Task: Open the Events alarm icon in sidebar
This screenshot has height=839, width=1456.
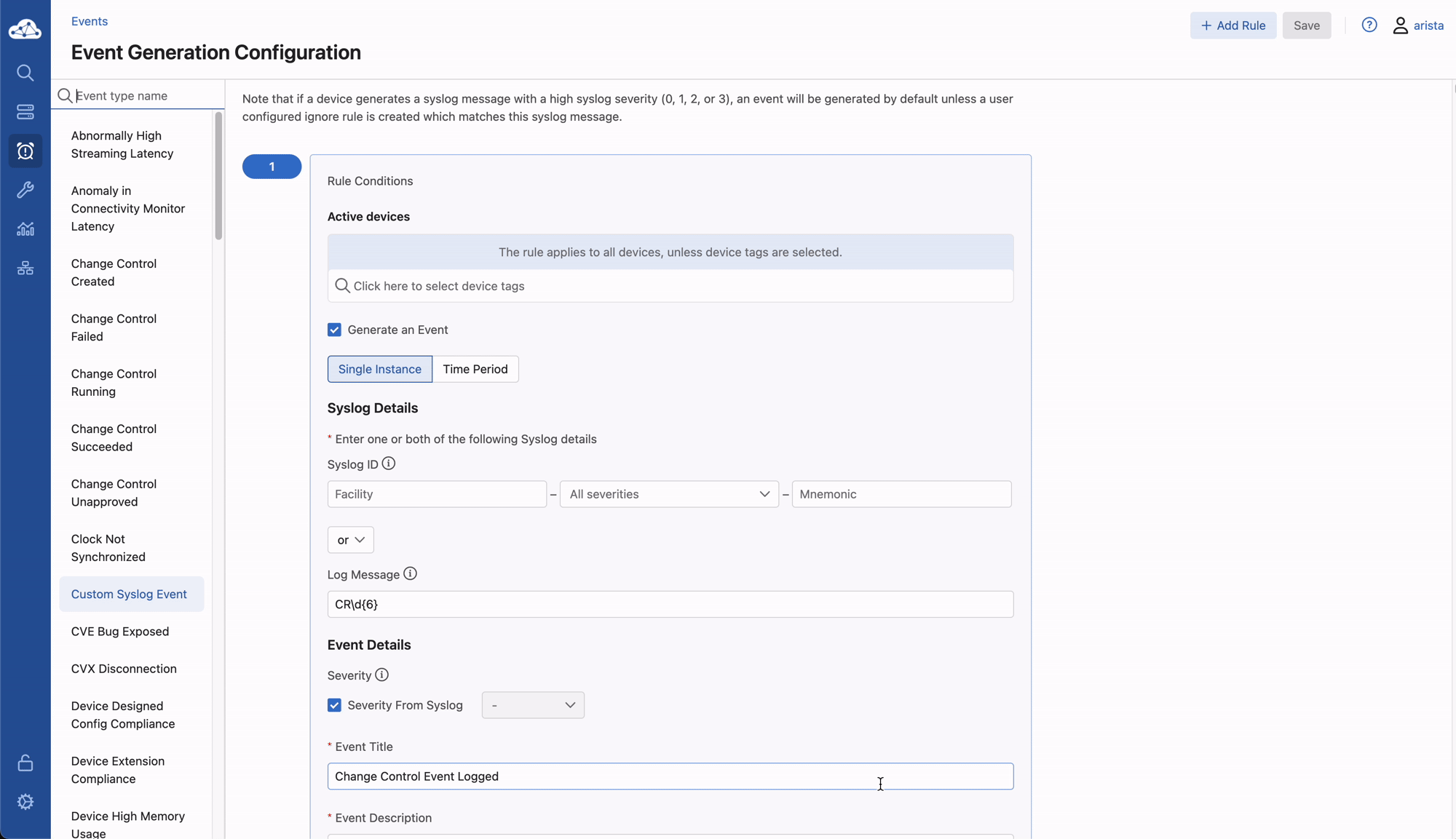Action: 25,151
